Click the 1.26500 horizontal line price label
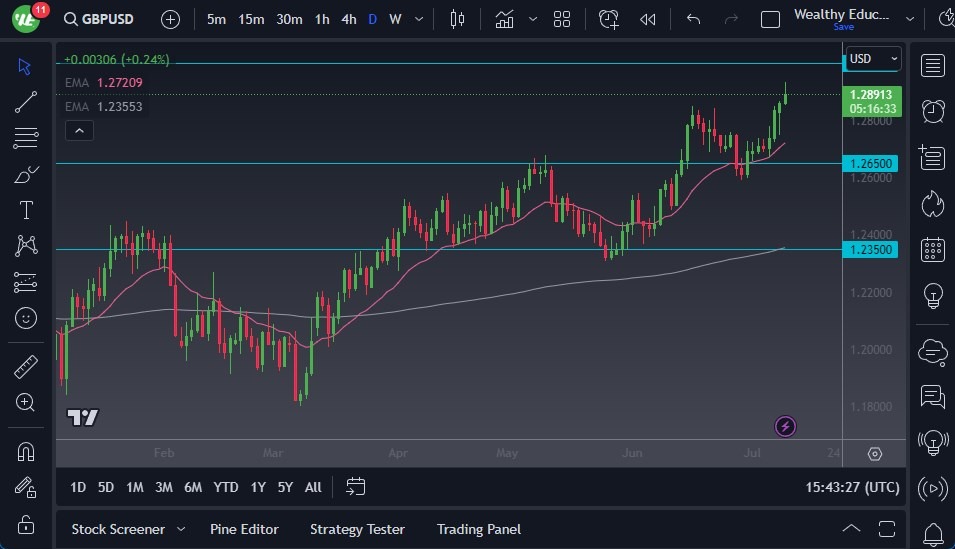 [x=872, y=163]
